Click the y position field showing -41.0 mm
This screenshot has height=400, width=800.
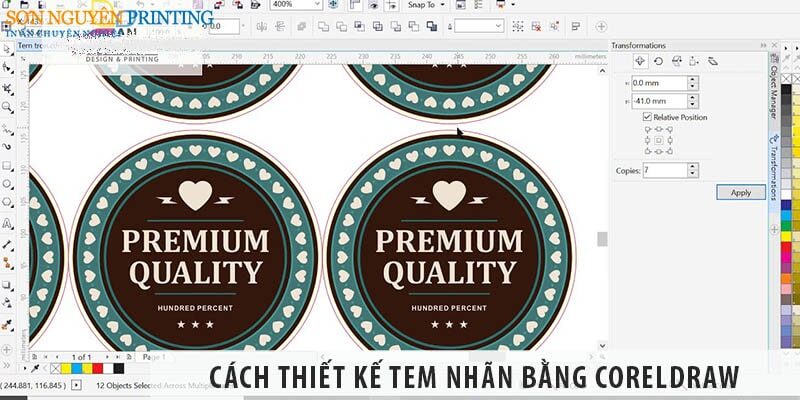[x=660, y=101]
